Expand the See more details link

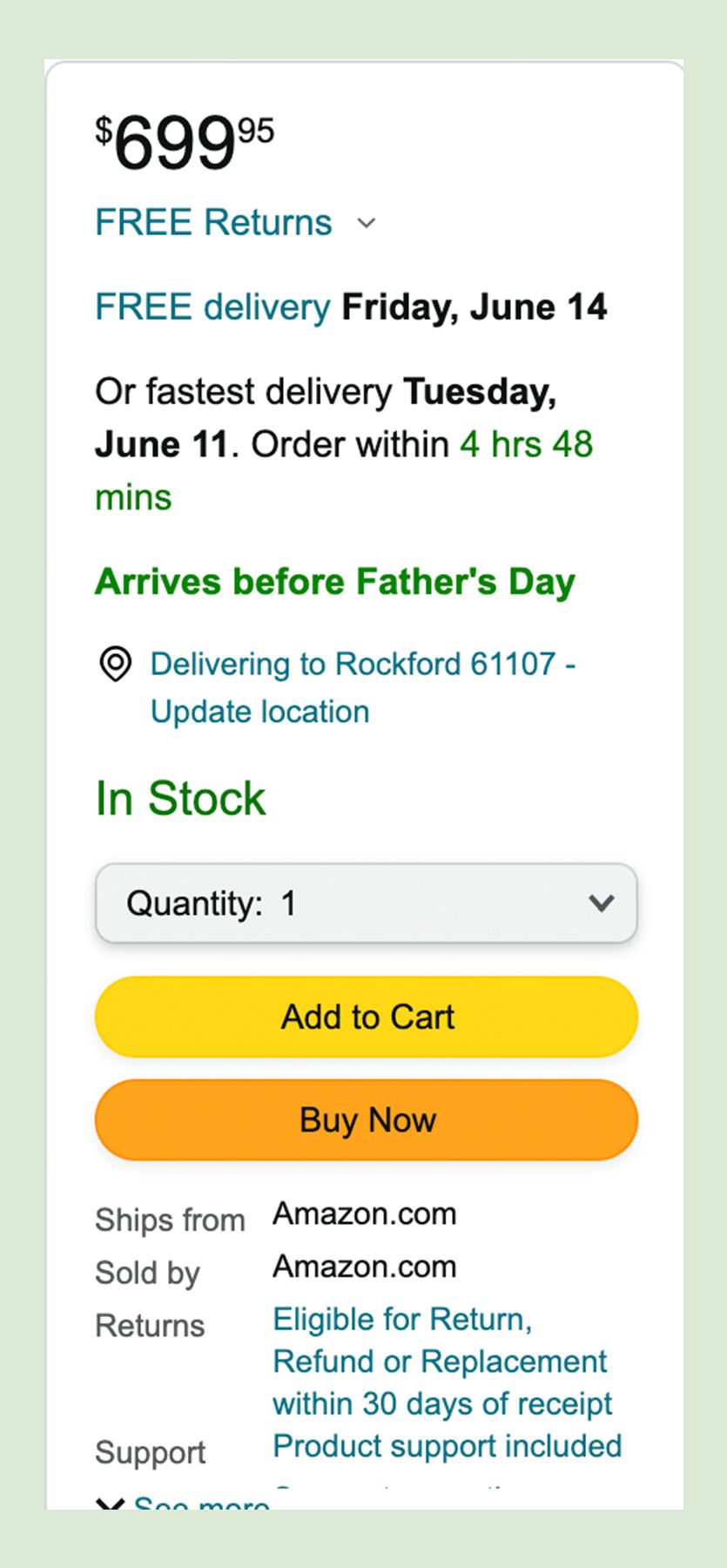(x=202, y=1503)
